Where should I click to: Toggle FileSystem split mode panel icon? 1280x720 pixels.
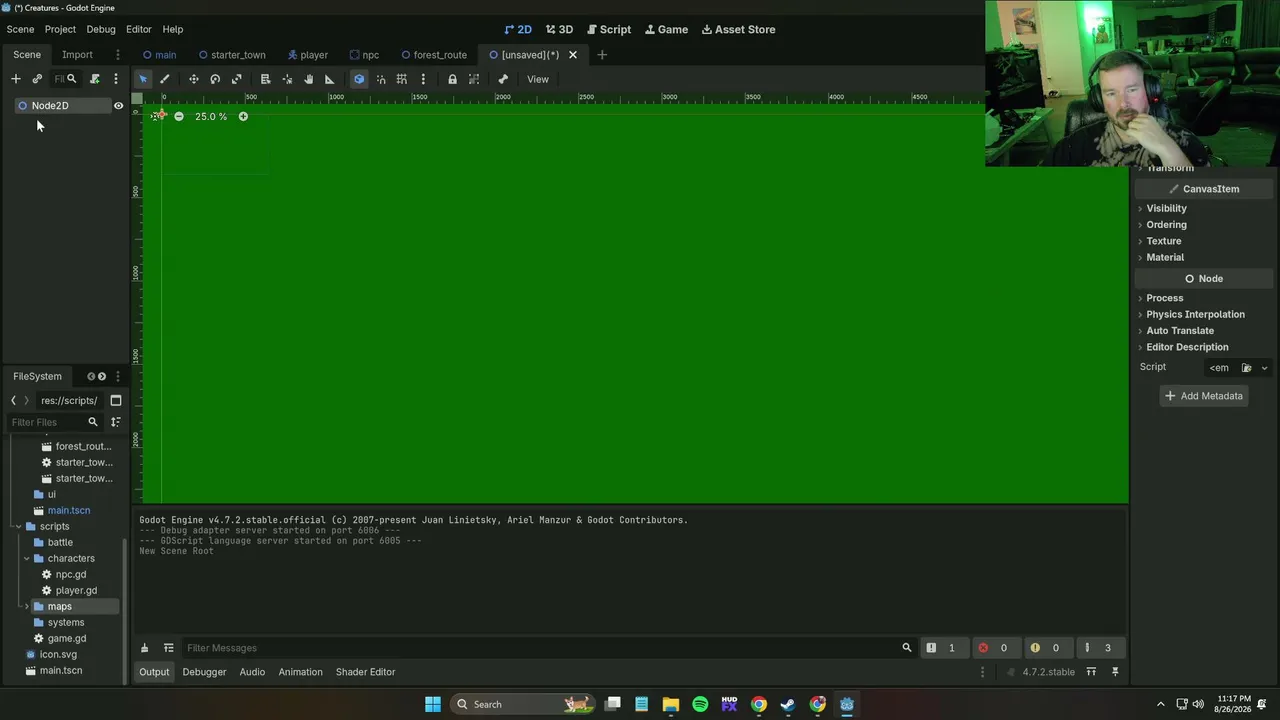[116, 401]
